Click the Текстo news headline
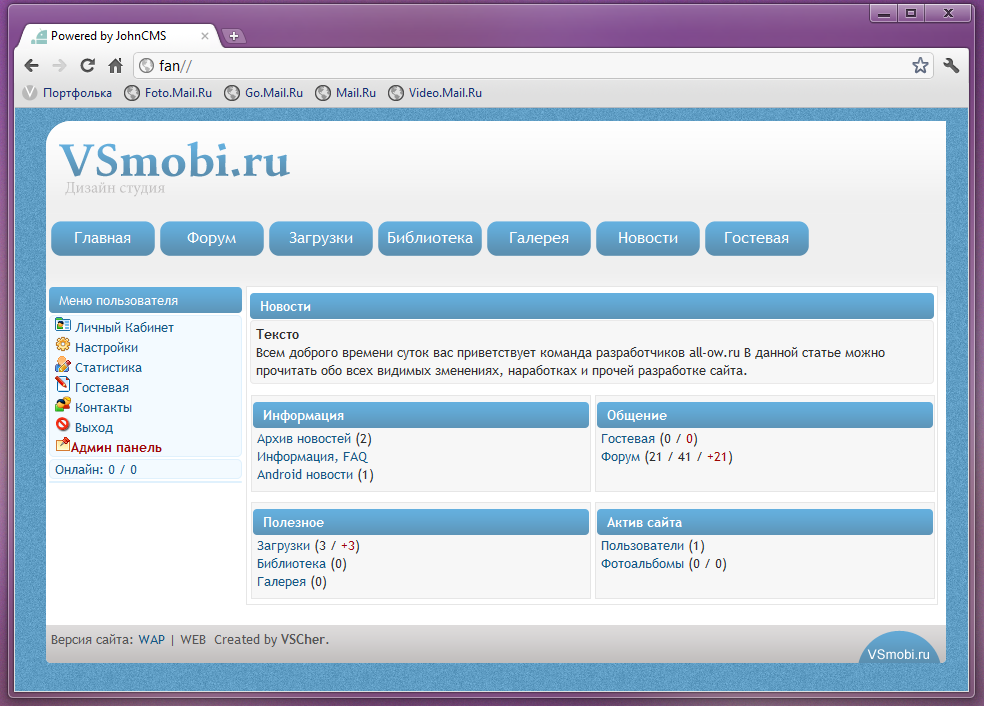The image size is (984, 706). (x=277, y=334)
